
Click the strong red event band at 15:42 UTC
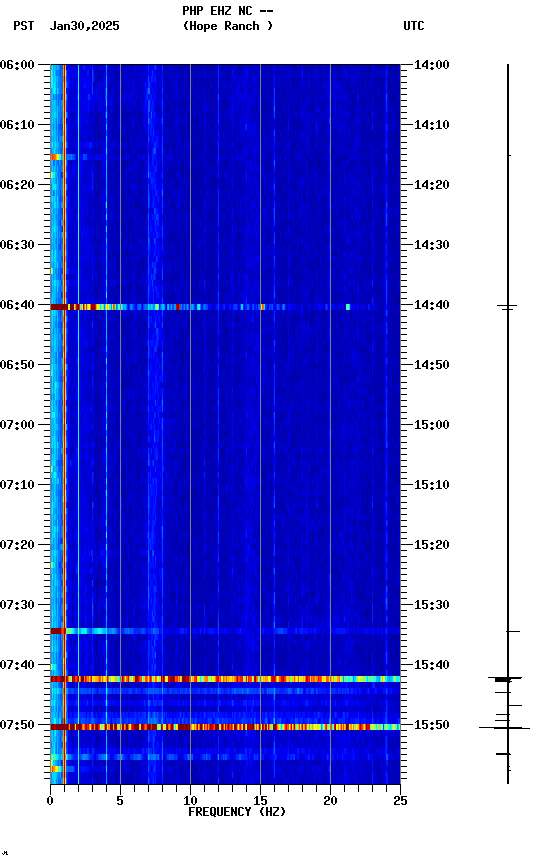pyautogui.click(x=225, y=679)
